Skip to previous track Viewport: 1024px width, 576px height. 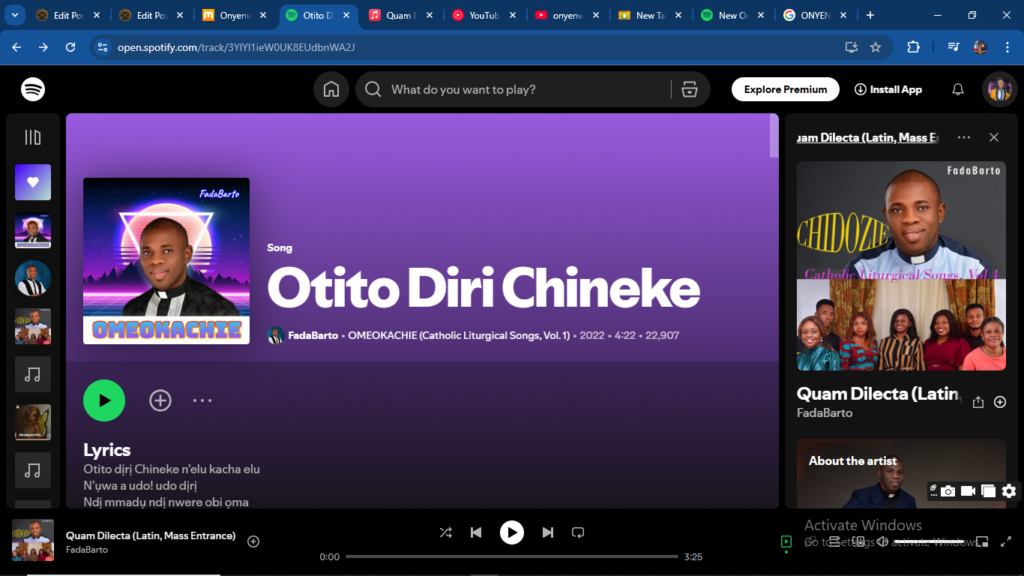[476, 532]
